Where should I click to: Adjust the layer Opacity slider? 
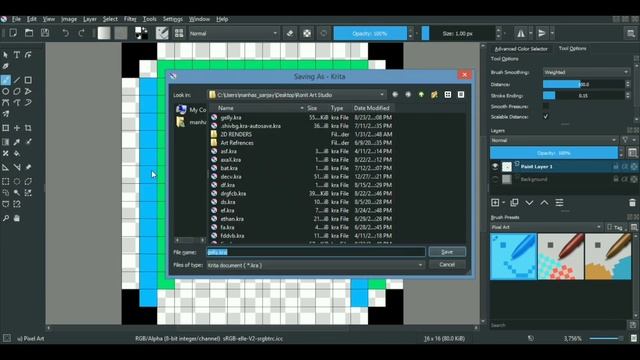tap(553, 153)
